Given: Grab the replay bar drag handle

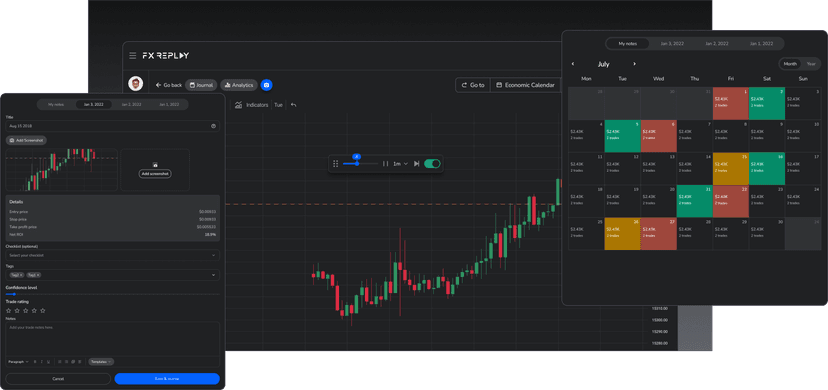Looking at the screenshot, I should point(335,164).
